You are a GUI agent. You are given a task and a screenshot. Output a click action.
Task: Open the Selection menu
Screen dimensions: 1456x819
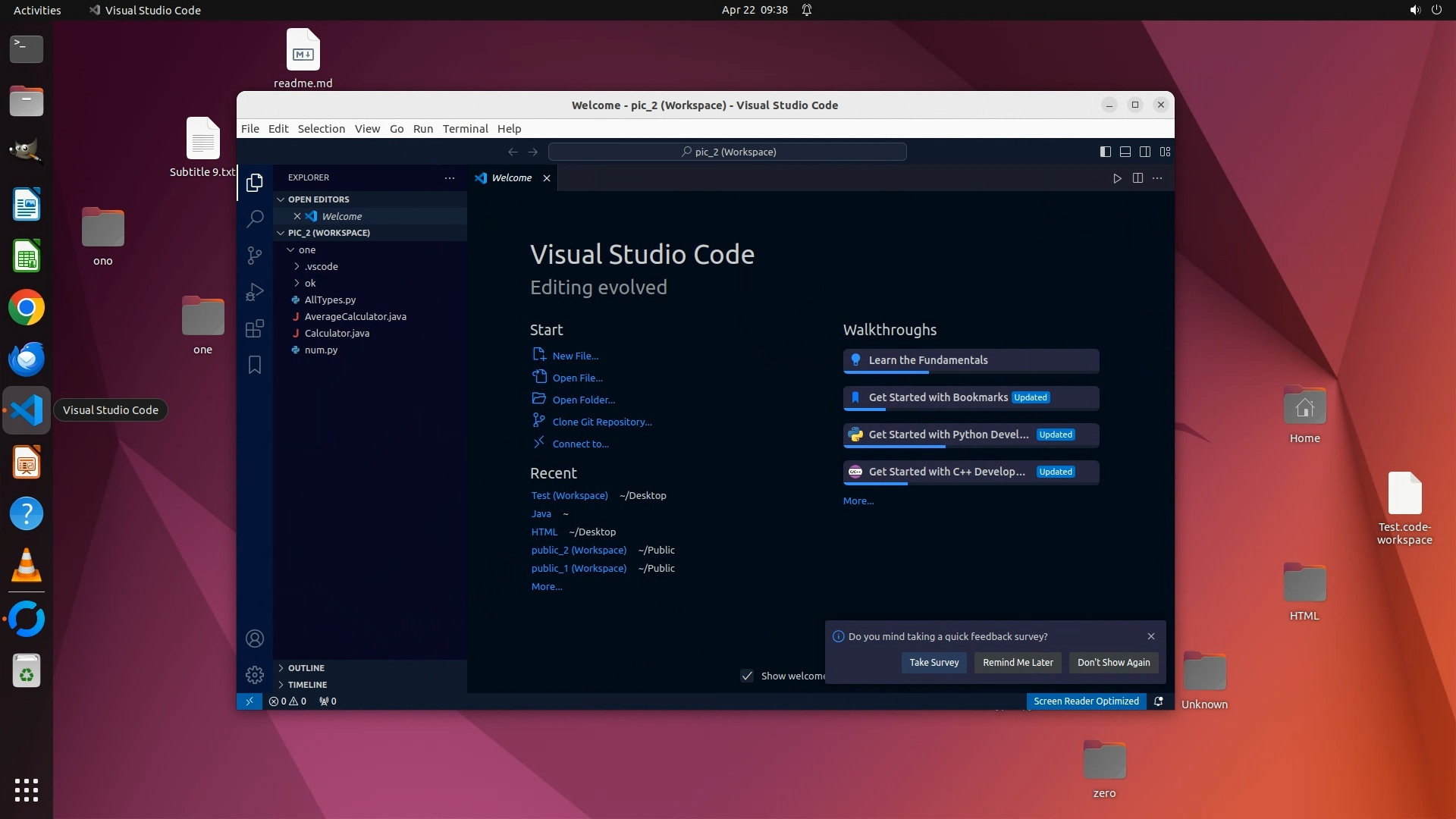[x=321, y=129]
